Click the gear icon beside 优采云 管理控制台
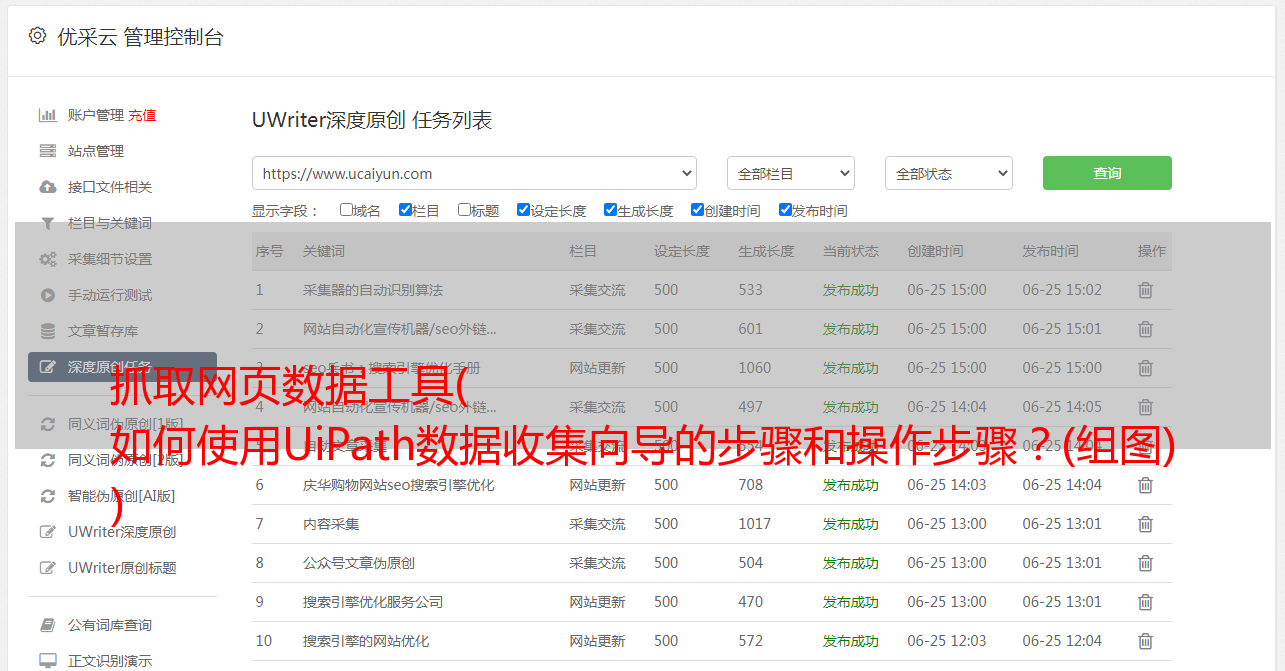This screenshot has width=1285, height=671. click(x=37, y=36)
